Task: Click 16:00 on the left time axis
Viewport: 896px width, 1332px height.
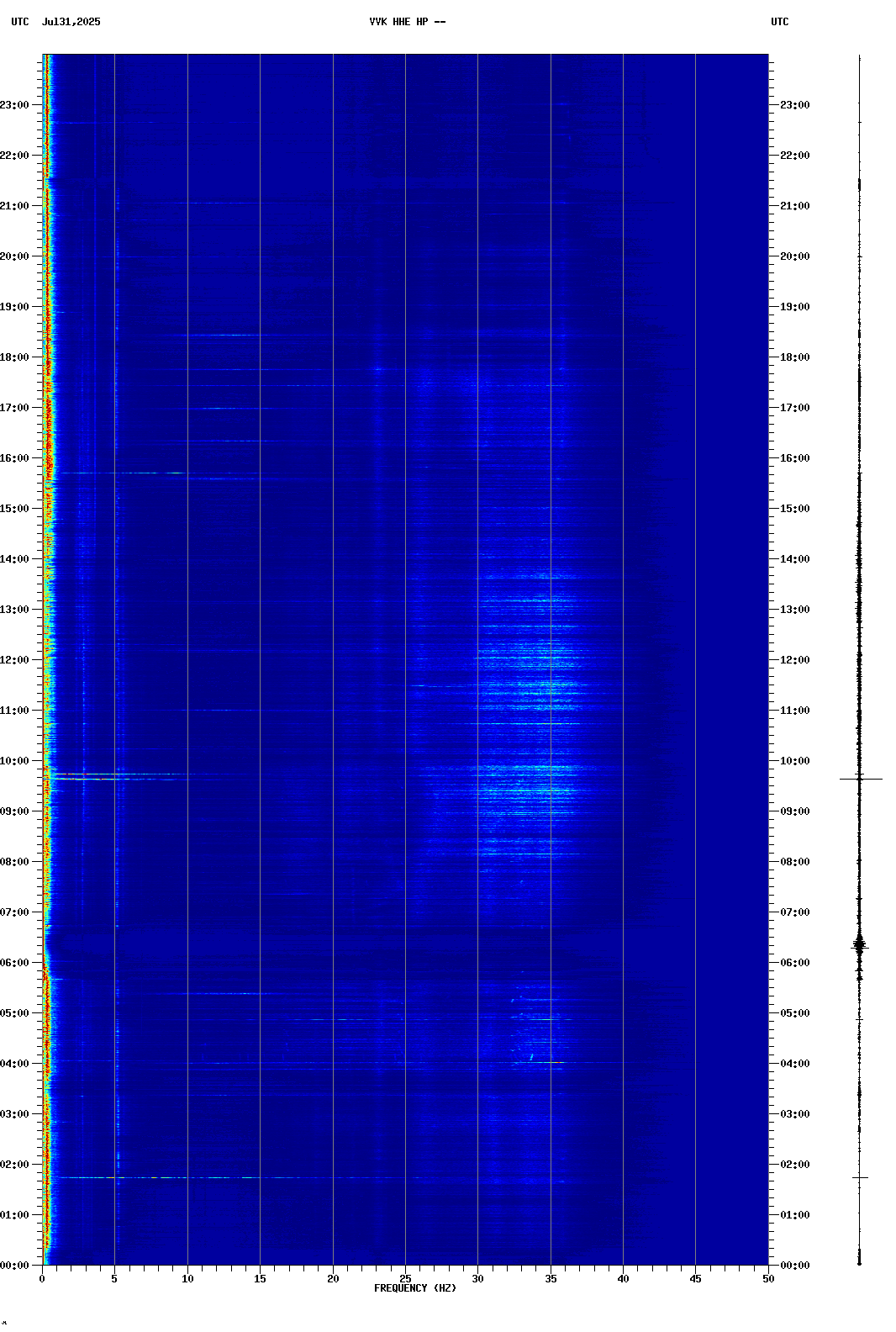Action: point(14,458)
